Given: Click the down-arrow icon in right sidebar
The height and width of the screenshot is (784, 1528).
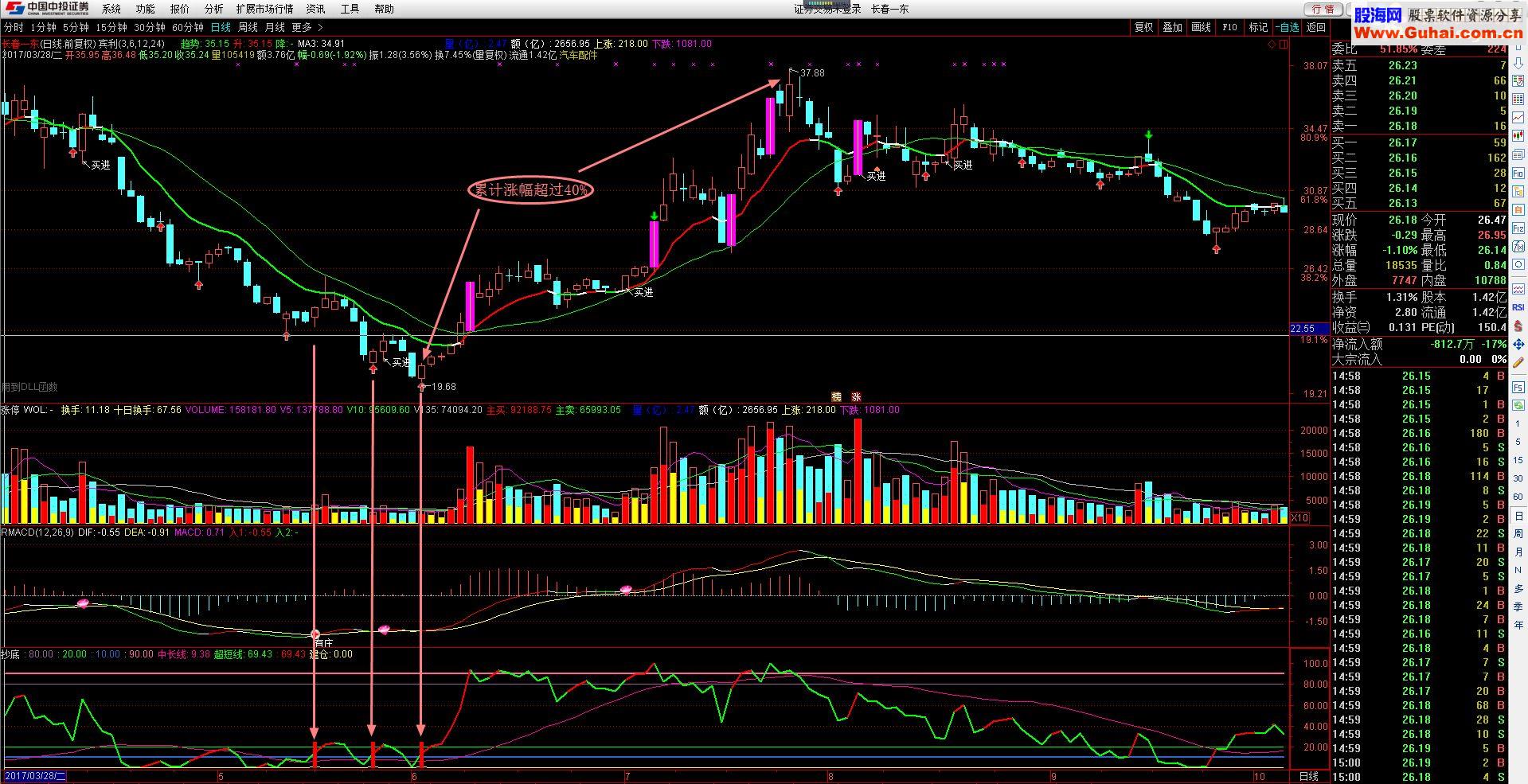Looking at the screenshot, I should coord(1518,64).
